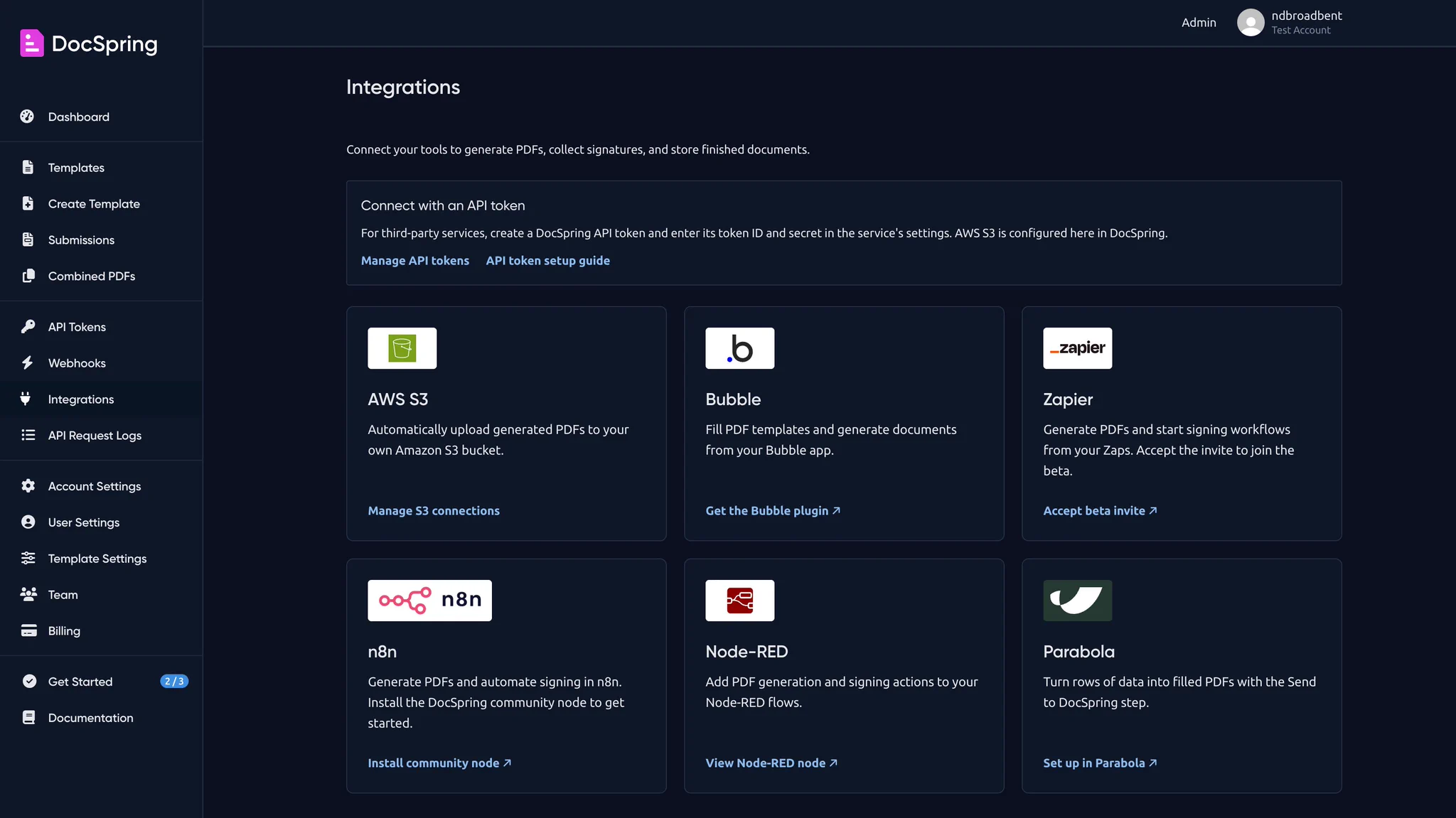1456x818 pixels.
Task: Open Create Template in sidebar
Action: pyautogui.click(x=101, y=203)
